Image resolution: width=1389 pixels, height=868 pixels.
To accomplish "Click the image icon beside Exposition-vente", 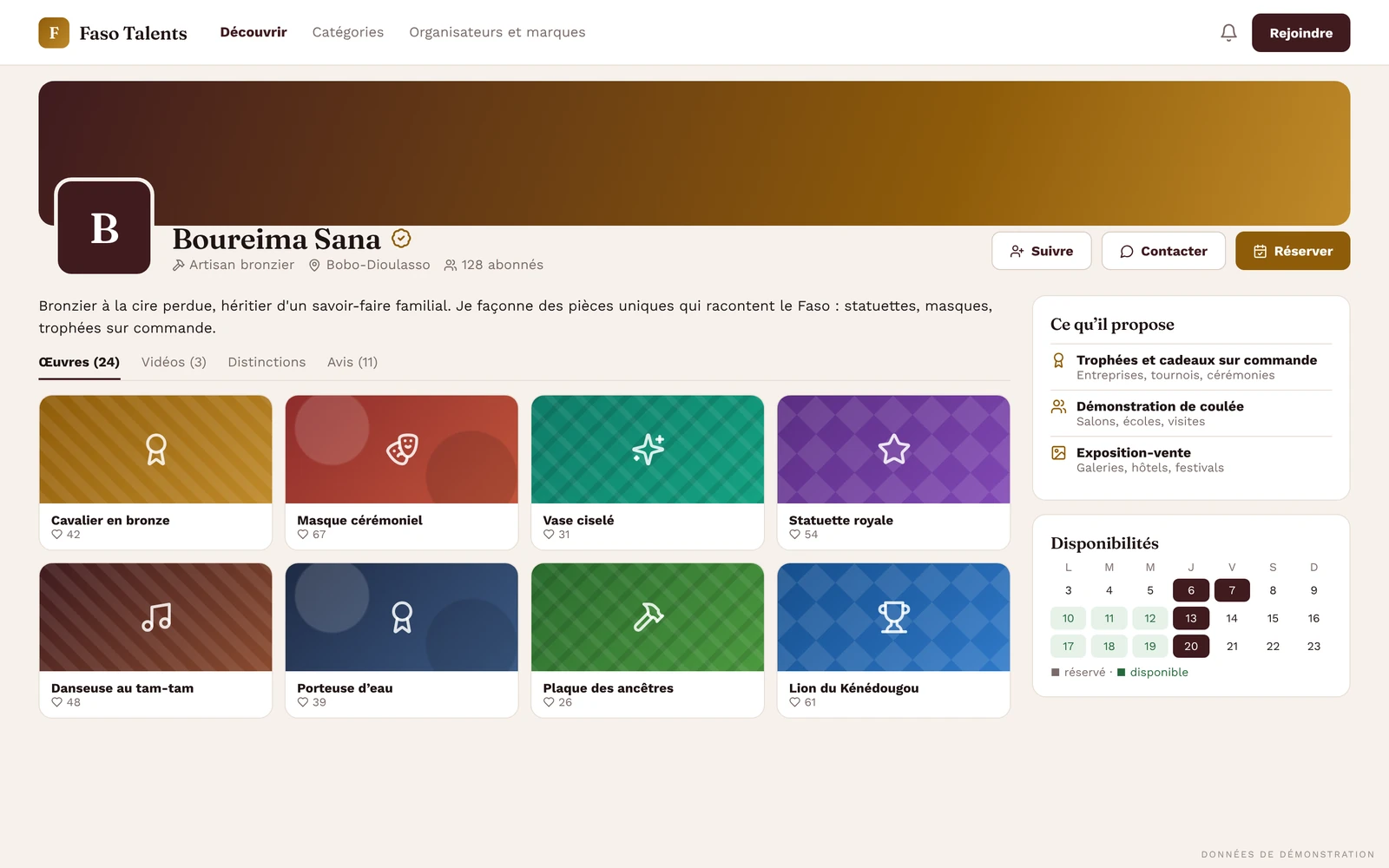I will click(1058, 453).
